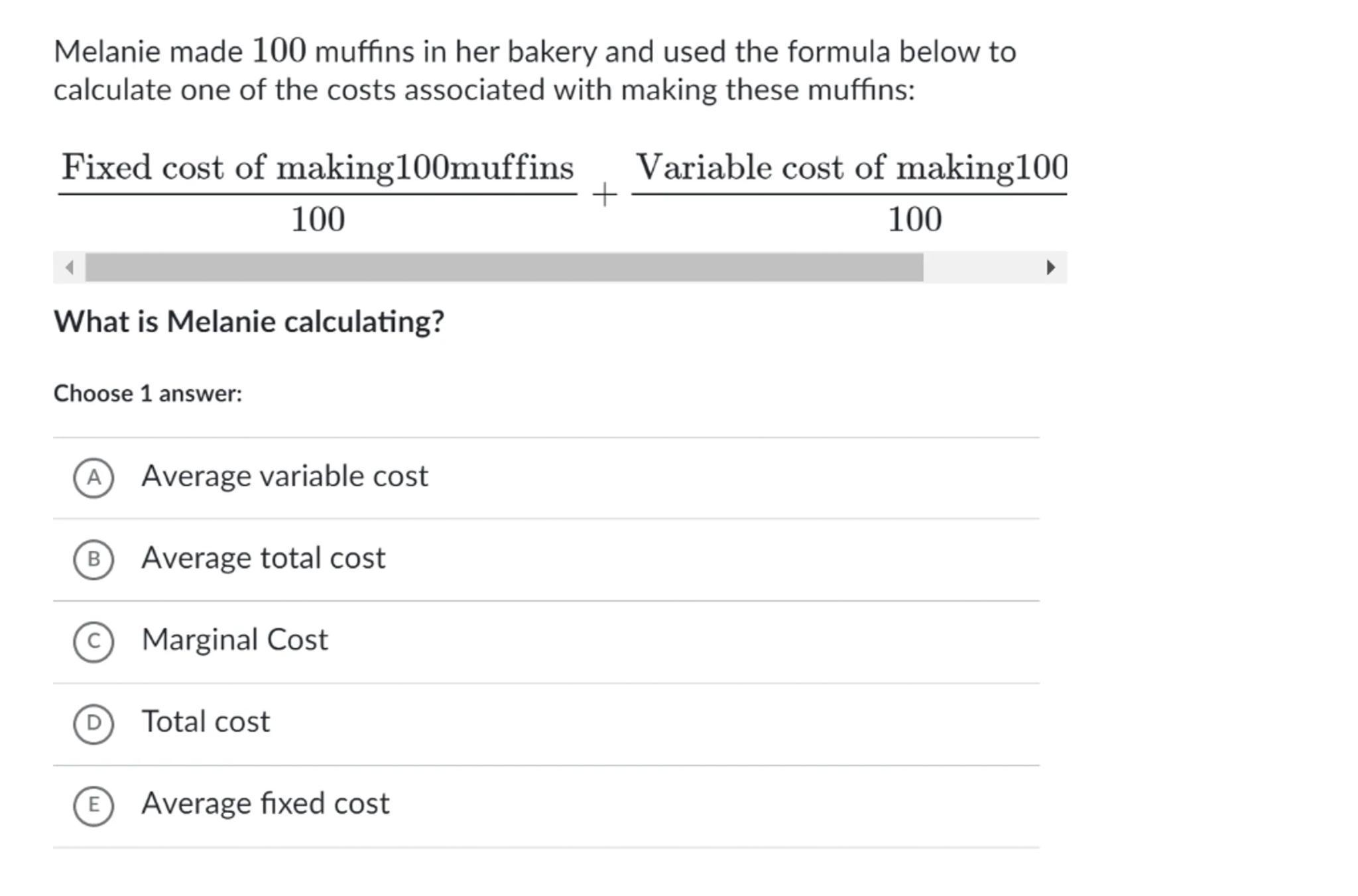This screenshot has height=896, width=1358.
Task: Click the "Variable cost of making100" numerator
Action: [851, 167]
